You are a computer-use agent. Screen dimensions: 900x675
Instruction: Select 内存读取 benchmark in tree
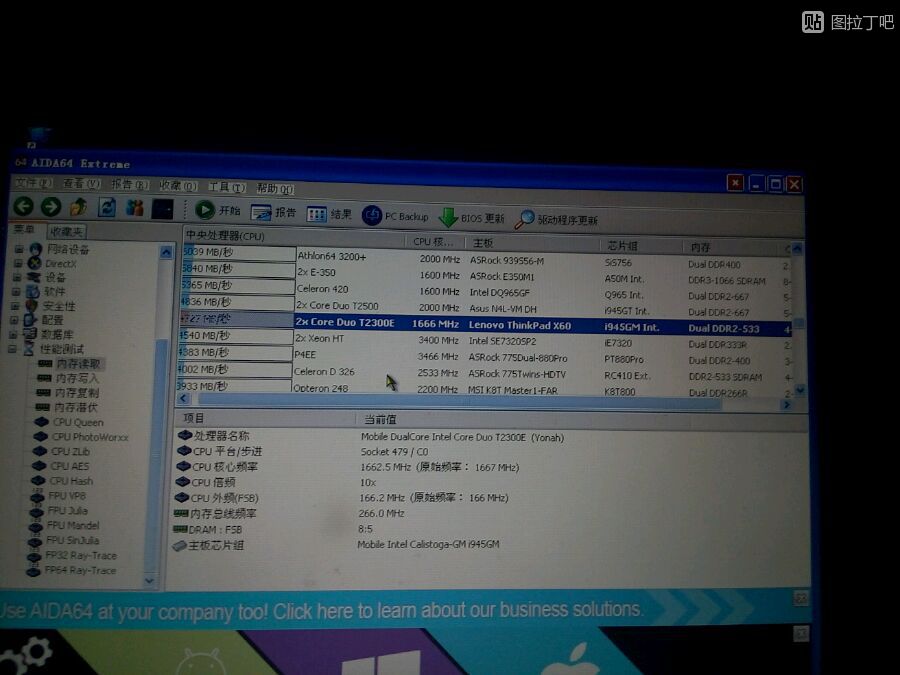(x=78, y=364)
